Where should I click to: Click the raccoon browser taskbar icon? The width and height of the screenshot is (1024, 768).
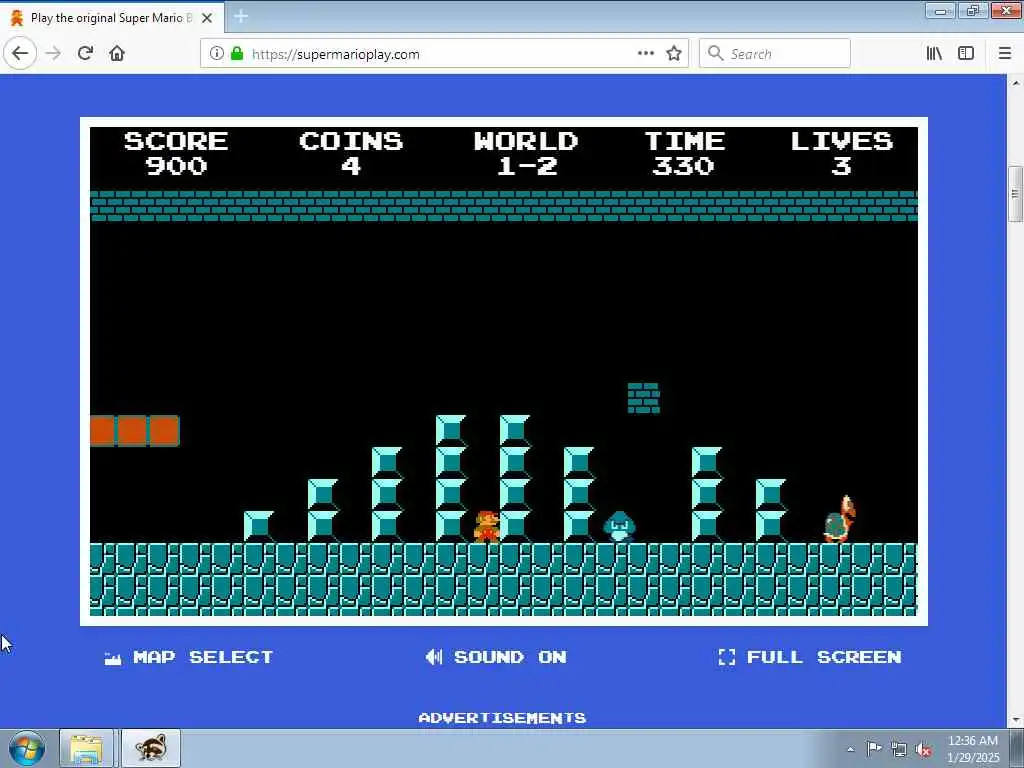tap(151, 748)
